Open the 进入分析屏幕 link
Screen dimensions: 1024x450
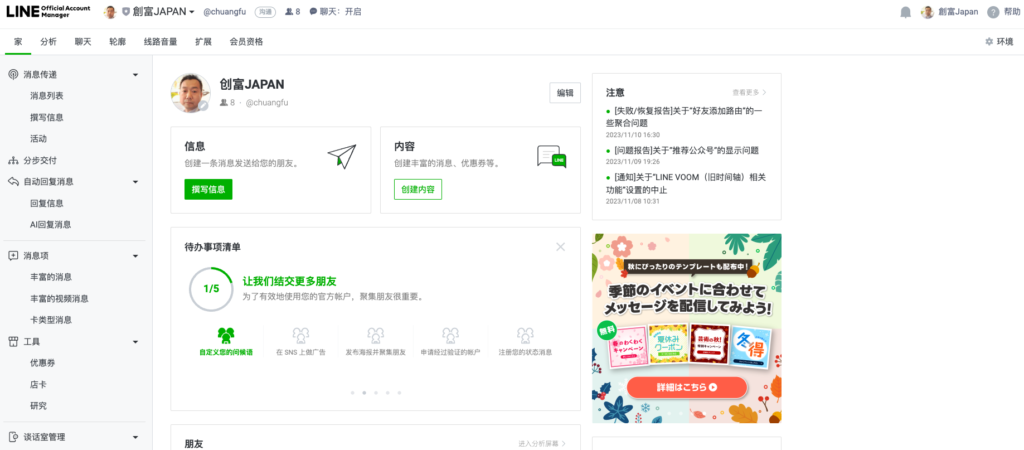coord(542,443)
